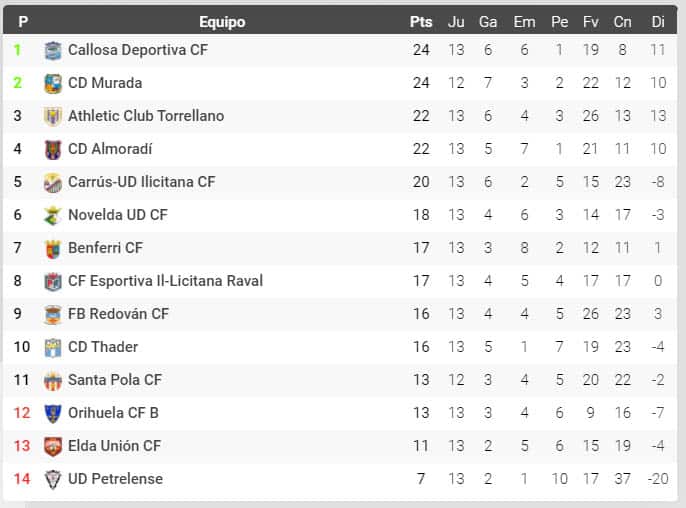The width and height of the screenshot is (686, 508).
Task: Click the UD Petrelense crest icon
Action: coord(53,479)
